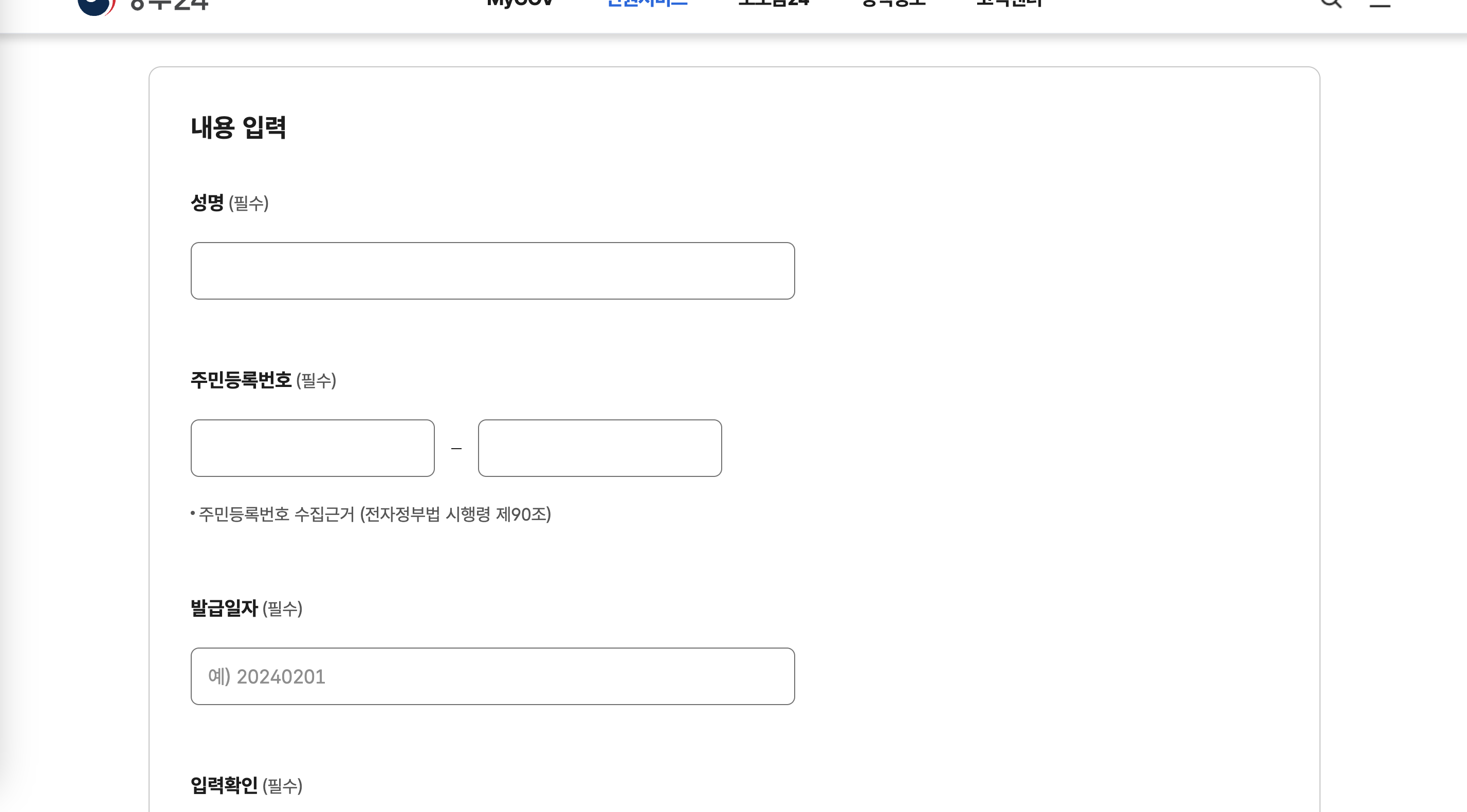
Task: Focus the 발급일자 field showing 예) 20240201
Action: click(x=492, y=676)
